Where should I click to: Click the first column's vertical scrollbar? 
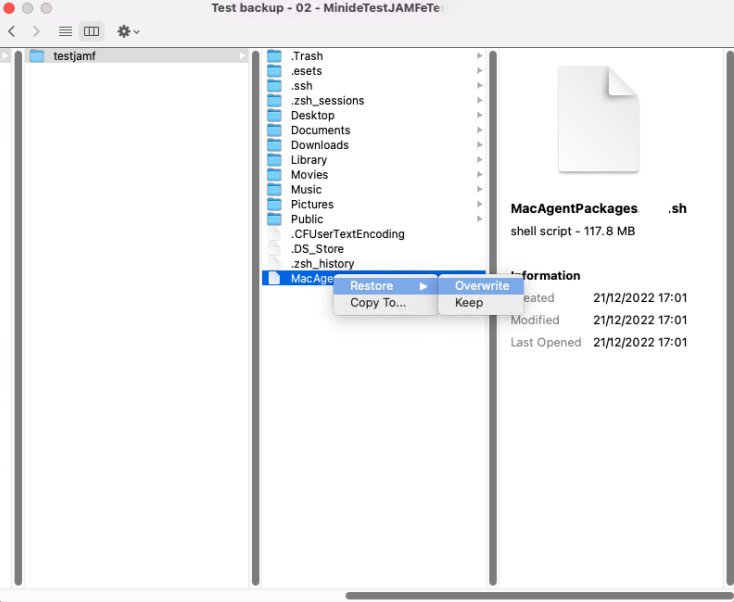pyautogui.click(x=18, y=318)
